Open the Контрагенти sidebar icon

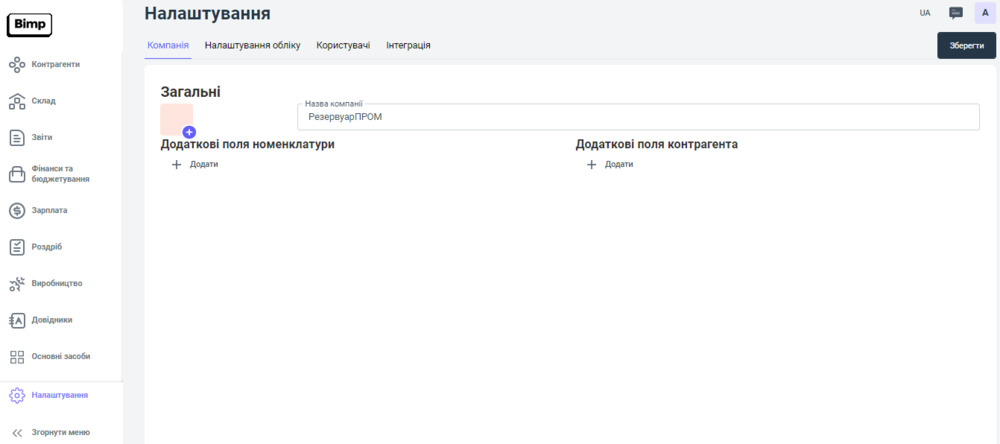[17, 65]
